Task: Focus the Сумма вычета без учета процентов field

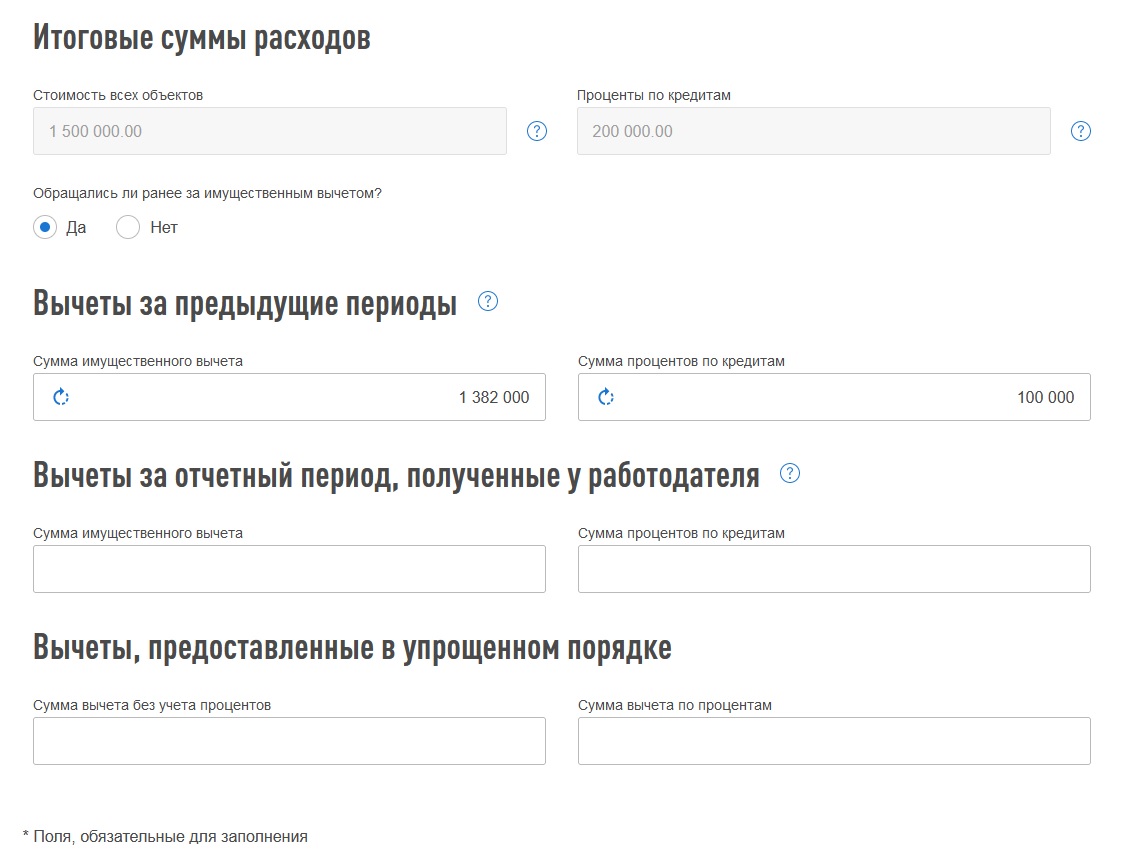Action: coord(289,741)
